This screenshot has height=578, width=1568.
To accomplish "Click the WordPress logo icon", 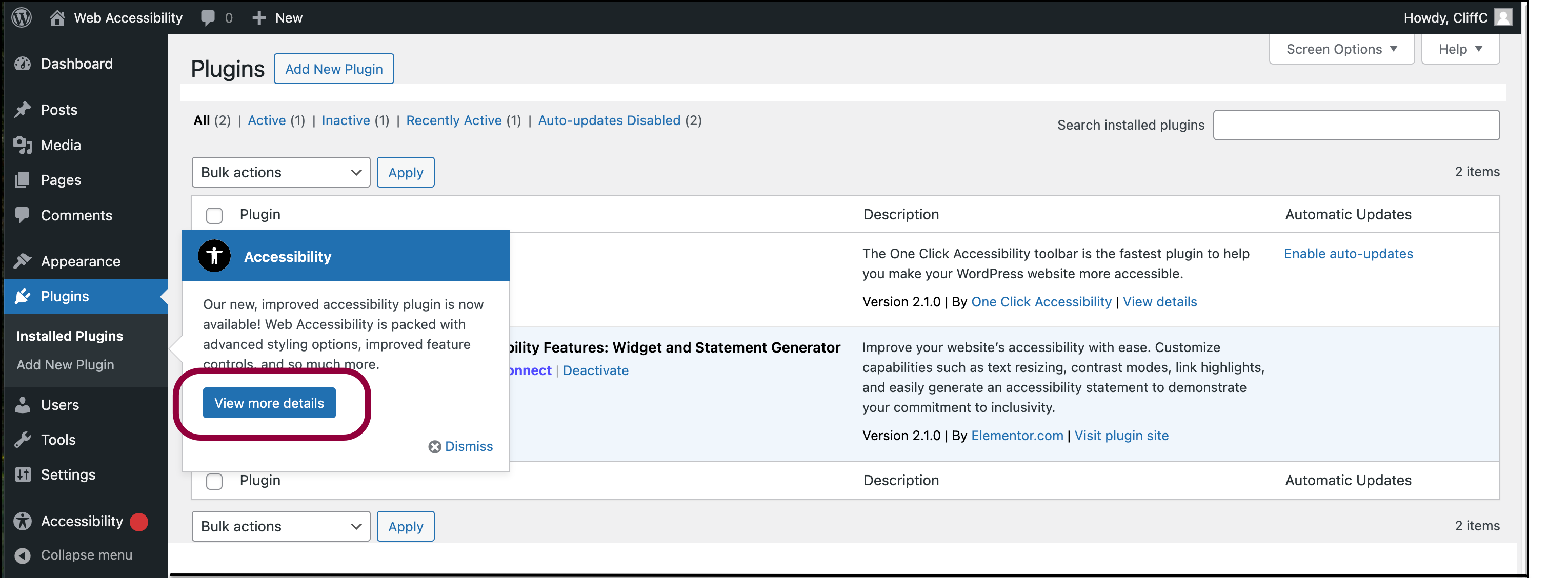I will point(22,17).
